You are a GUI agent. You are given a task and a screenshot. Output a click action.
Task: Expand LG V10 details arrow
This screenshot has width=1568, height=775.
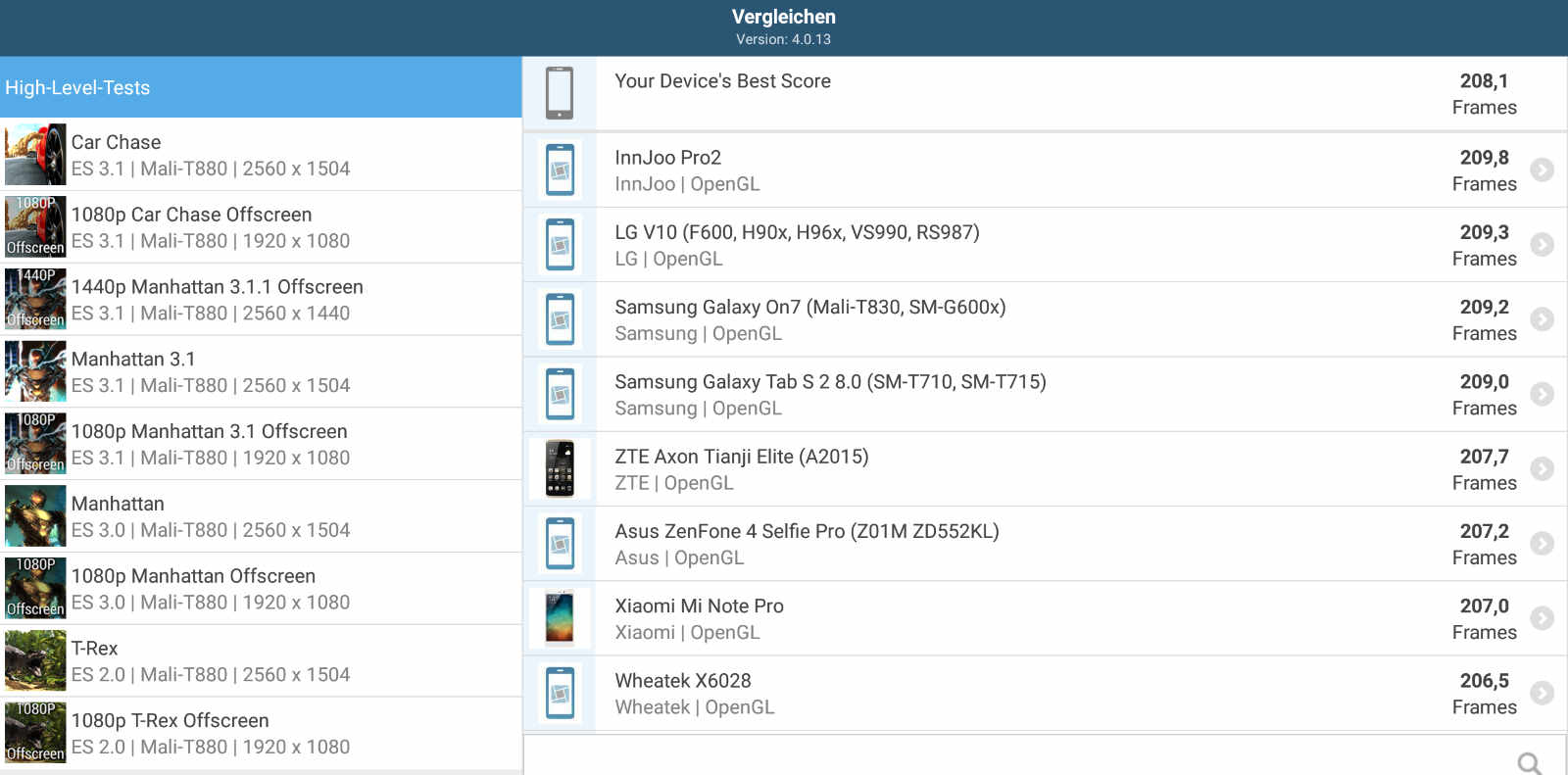1543,244
